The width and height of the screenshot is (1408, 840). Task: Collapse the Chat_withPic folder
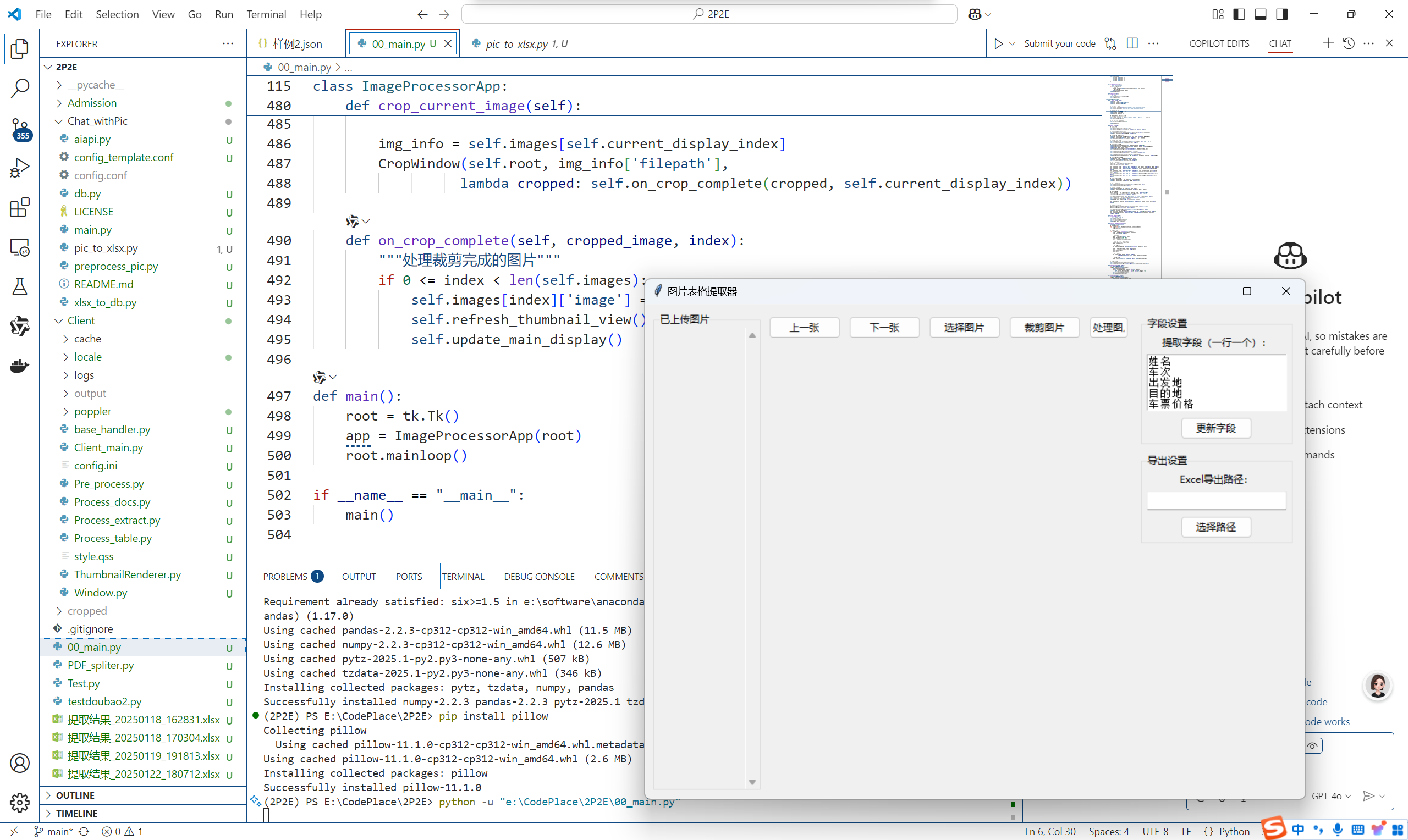(97, 121)
